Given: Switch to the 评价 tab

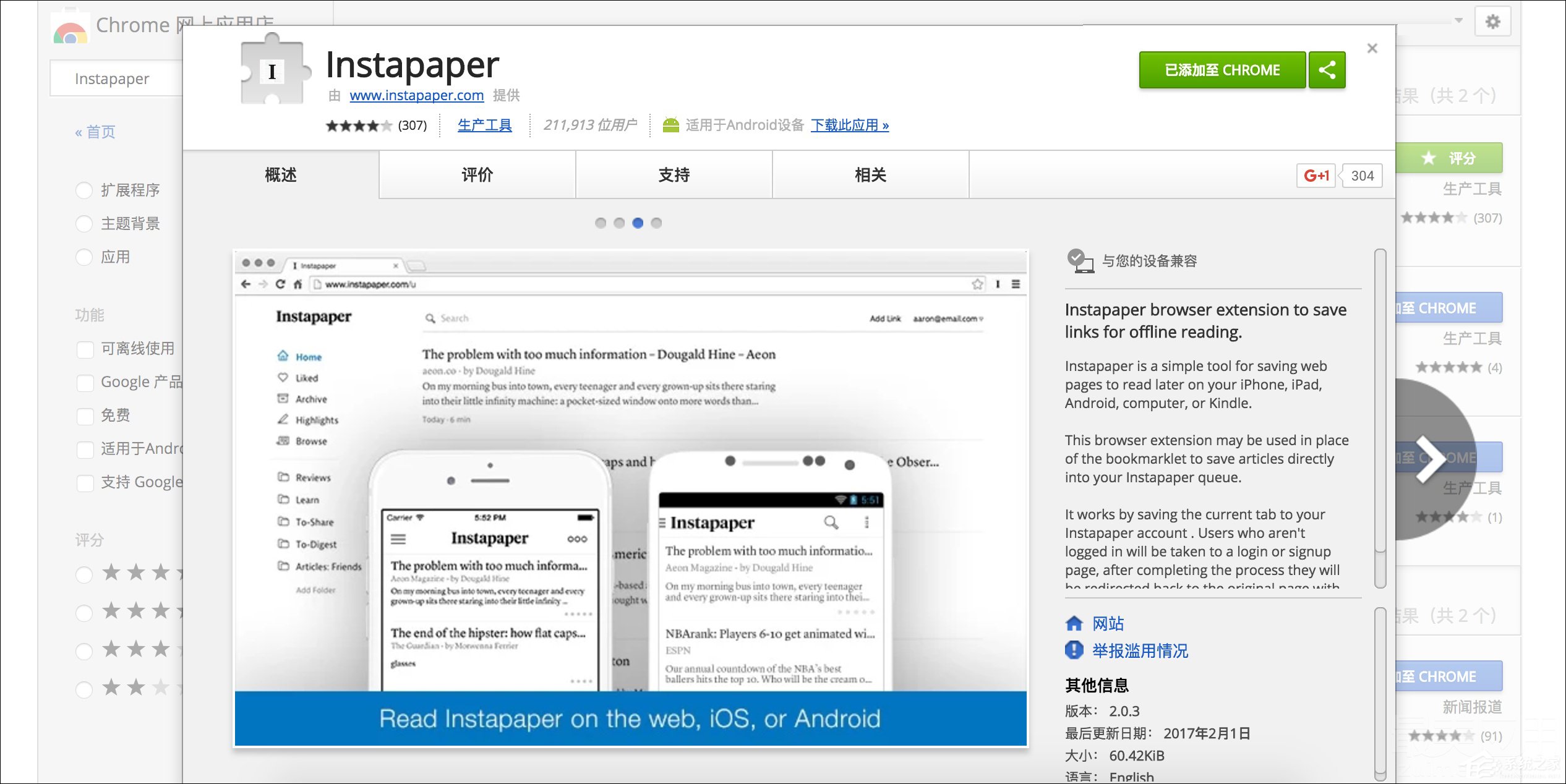Looking at the screenshot, I should point(477,175).
